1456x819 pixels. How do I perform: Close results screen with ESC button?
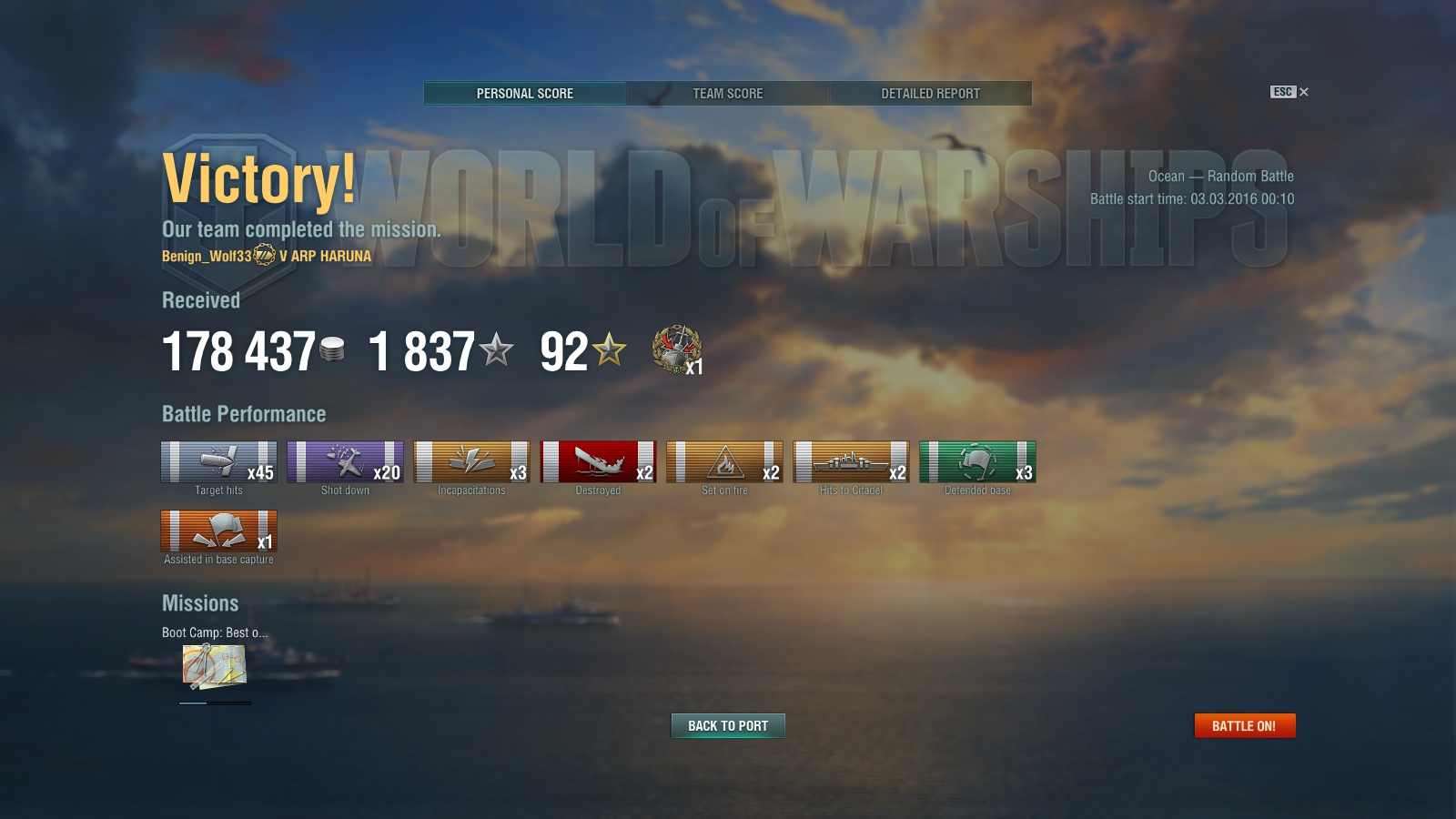click(x=1289, y=92)
